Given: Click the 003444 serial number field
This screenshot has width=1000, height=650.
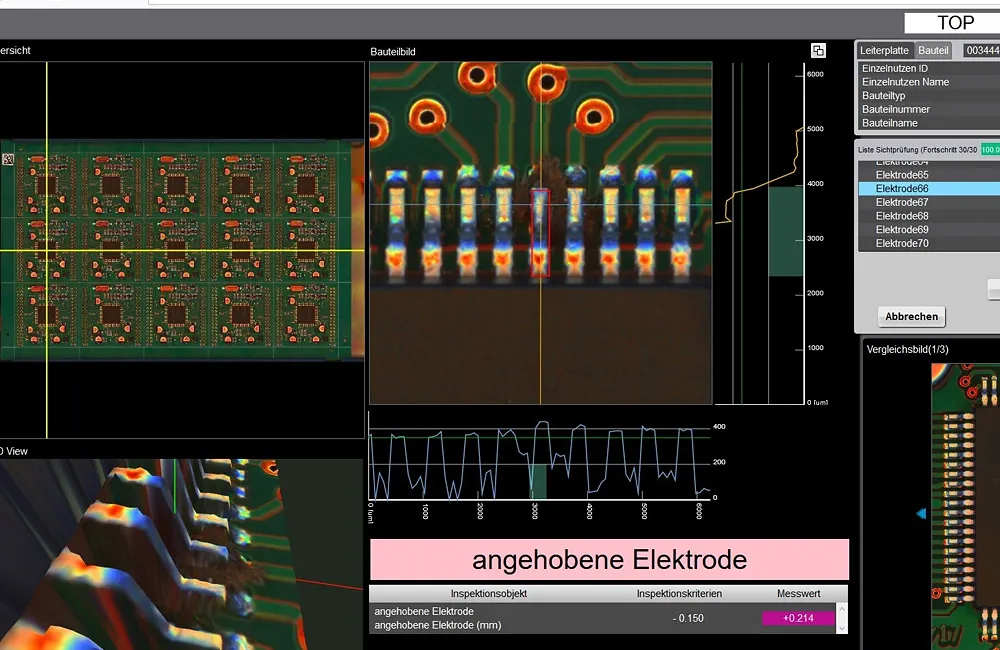Looking at the screenshot, I should 981,50.
